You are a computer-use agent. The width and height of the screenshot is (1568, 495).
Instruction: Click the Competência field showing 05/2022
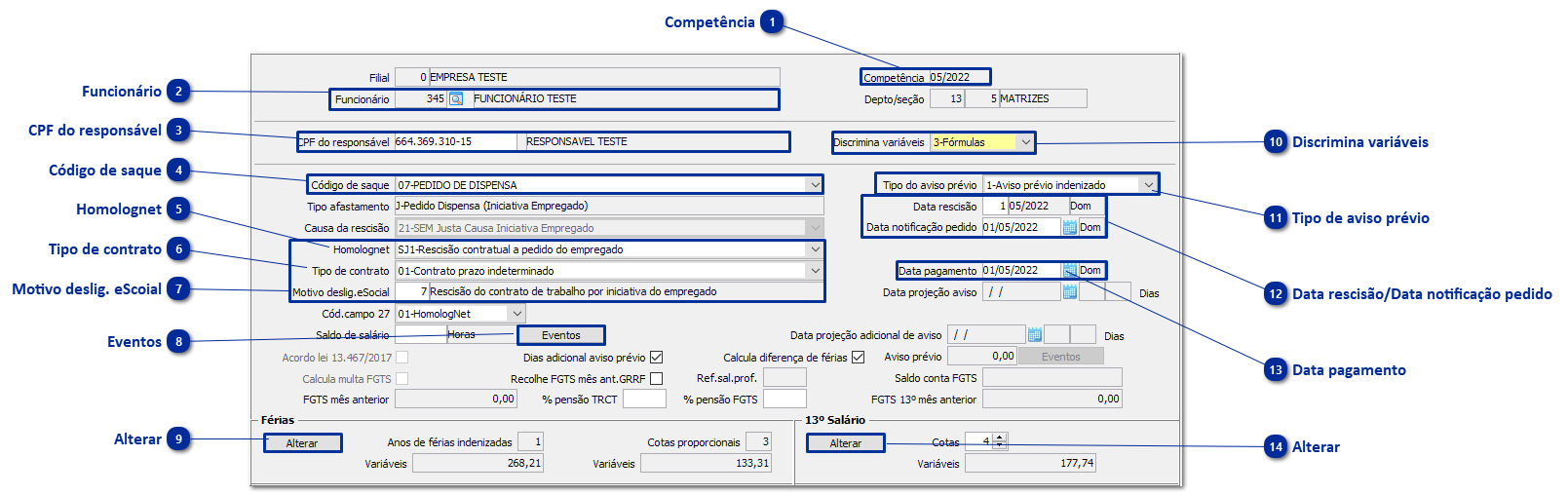coord(958,77)
